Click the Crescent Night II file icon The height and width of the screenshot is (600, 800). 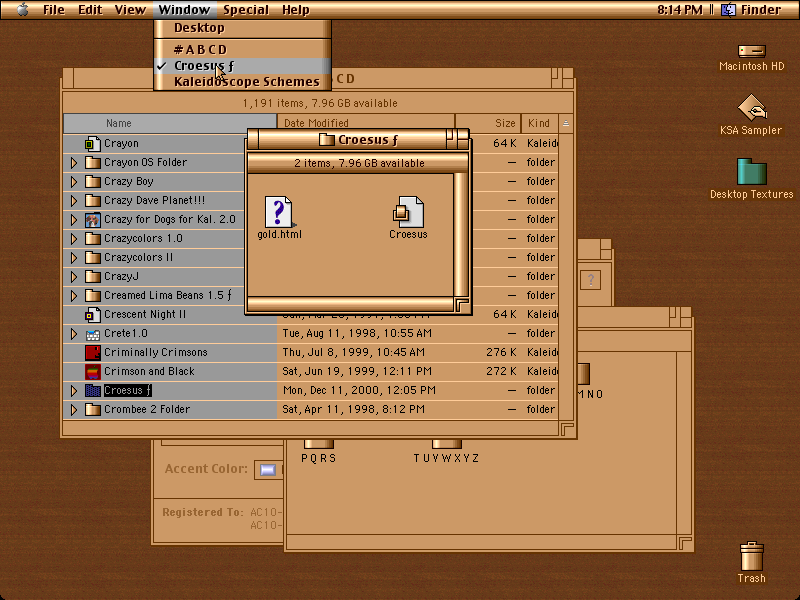(x=92, y=315)
